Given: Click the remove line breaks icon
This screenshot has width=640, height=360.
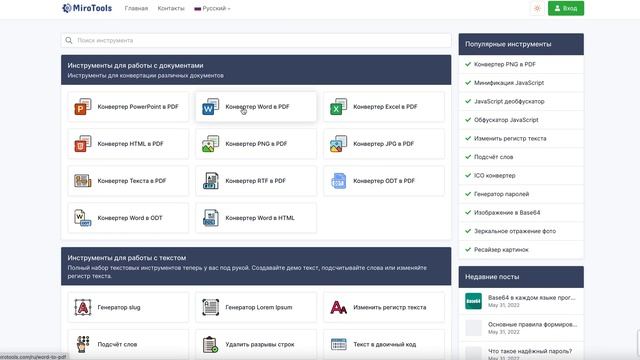Looking at the screenshot, I should pyautogui.click(x=211, y=344).
